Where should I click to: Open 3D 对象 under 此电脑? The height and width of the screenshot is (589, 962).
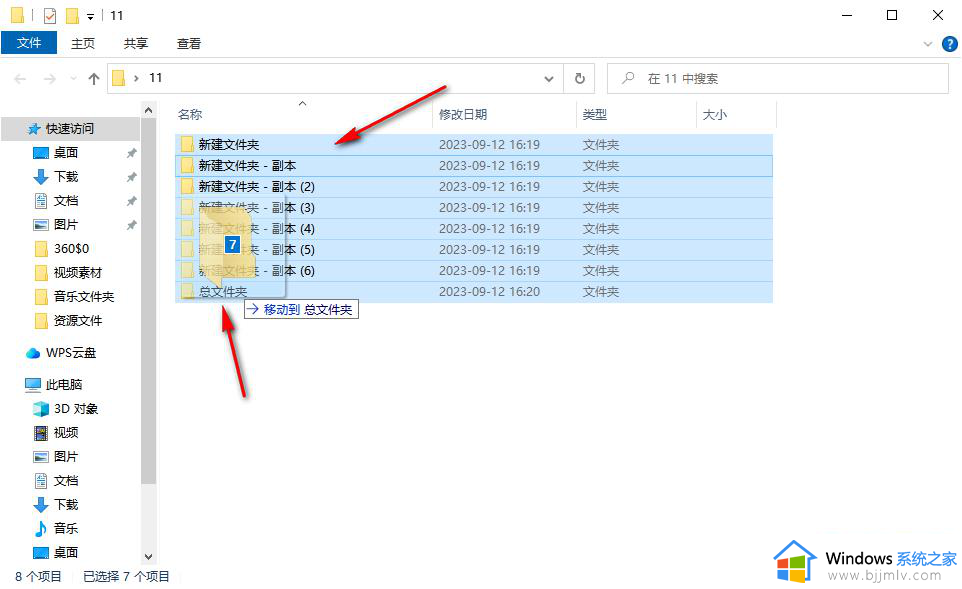click(75, 408)
